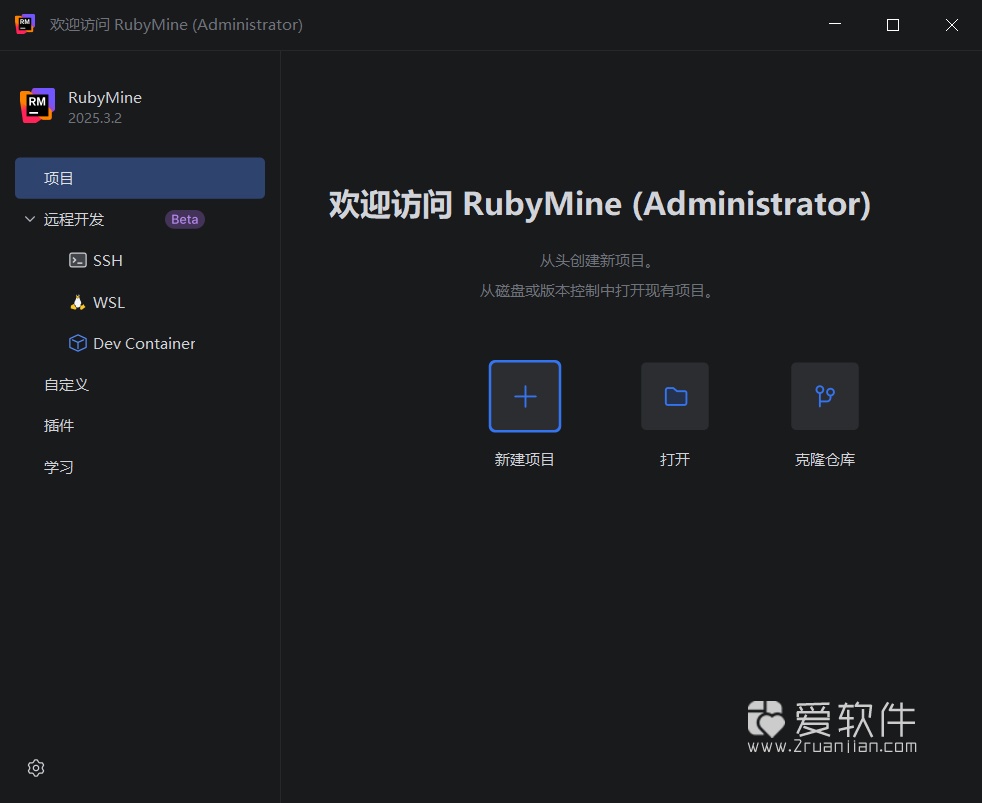Click the welcome title 欢迎访问 RubyMine
The image size is (982, 803).
click(x=597, y=203)
